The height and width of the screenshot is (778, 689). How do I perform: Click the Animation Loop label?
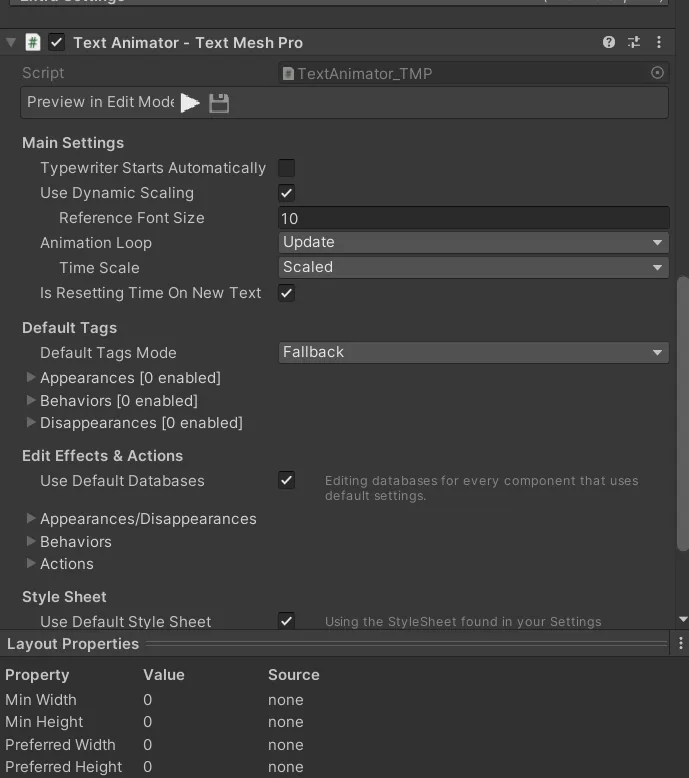point(96,243)
